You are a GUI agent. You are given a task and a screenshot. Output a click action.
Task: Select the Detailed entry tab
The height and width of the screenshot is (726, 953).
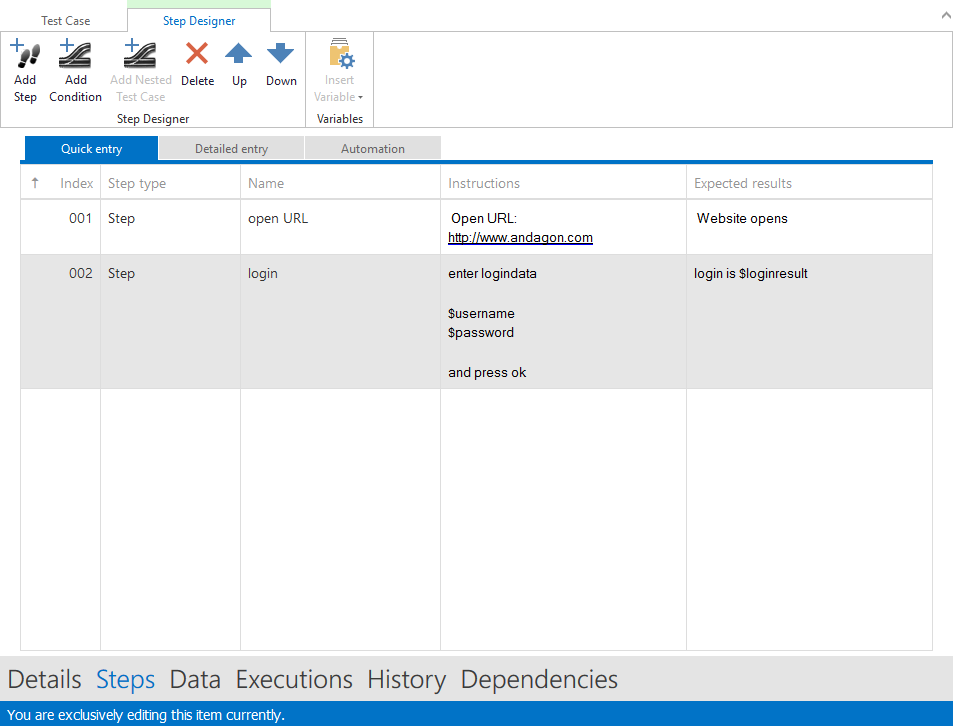click(x=231, y=149)
